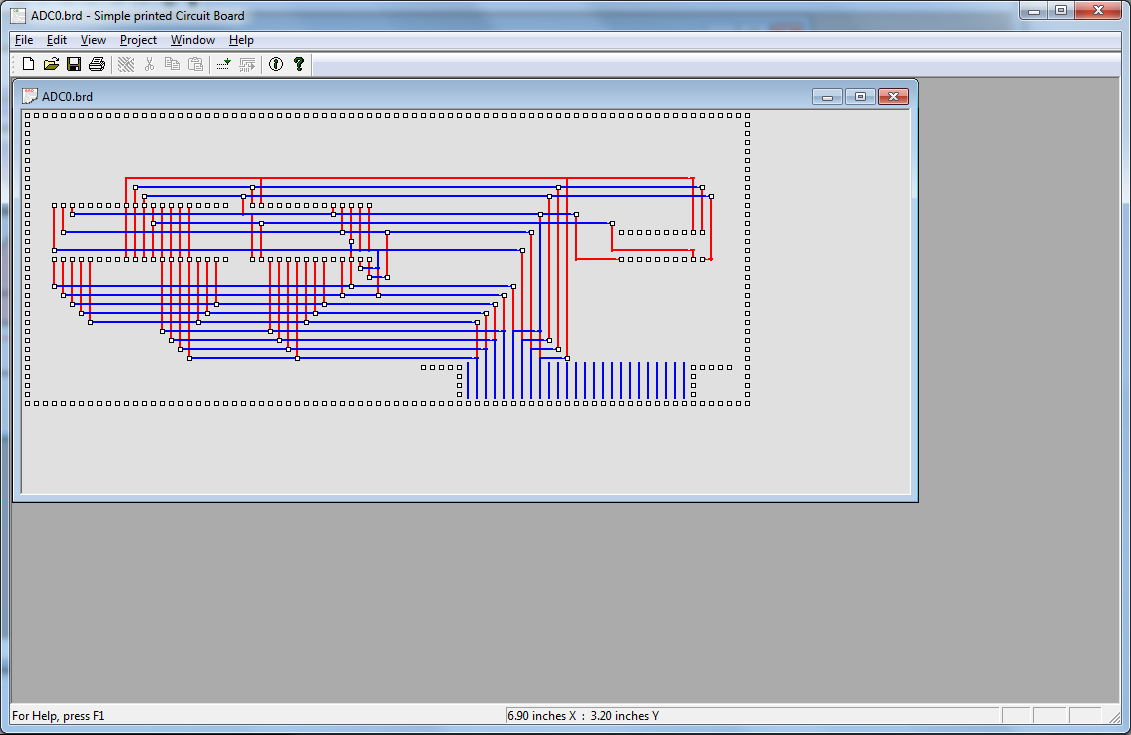Open the View menu
Image resolution: width=1131 pixels, height=735 pixels.
[x=93, y=40]
